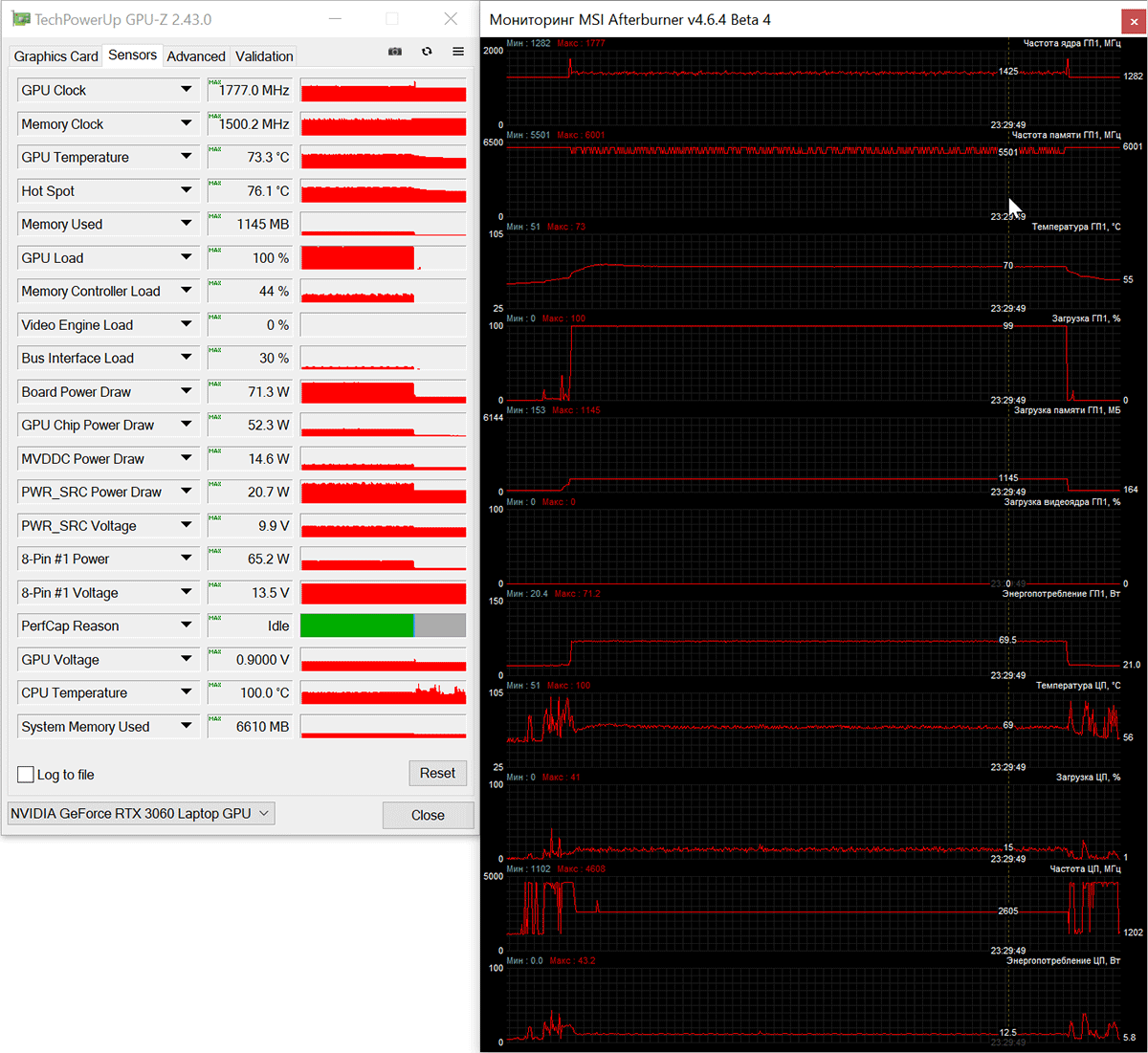Open the Advanced tab
The image size is (1148, 1053).
(x=196, y=56)
